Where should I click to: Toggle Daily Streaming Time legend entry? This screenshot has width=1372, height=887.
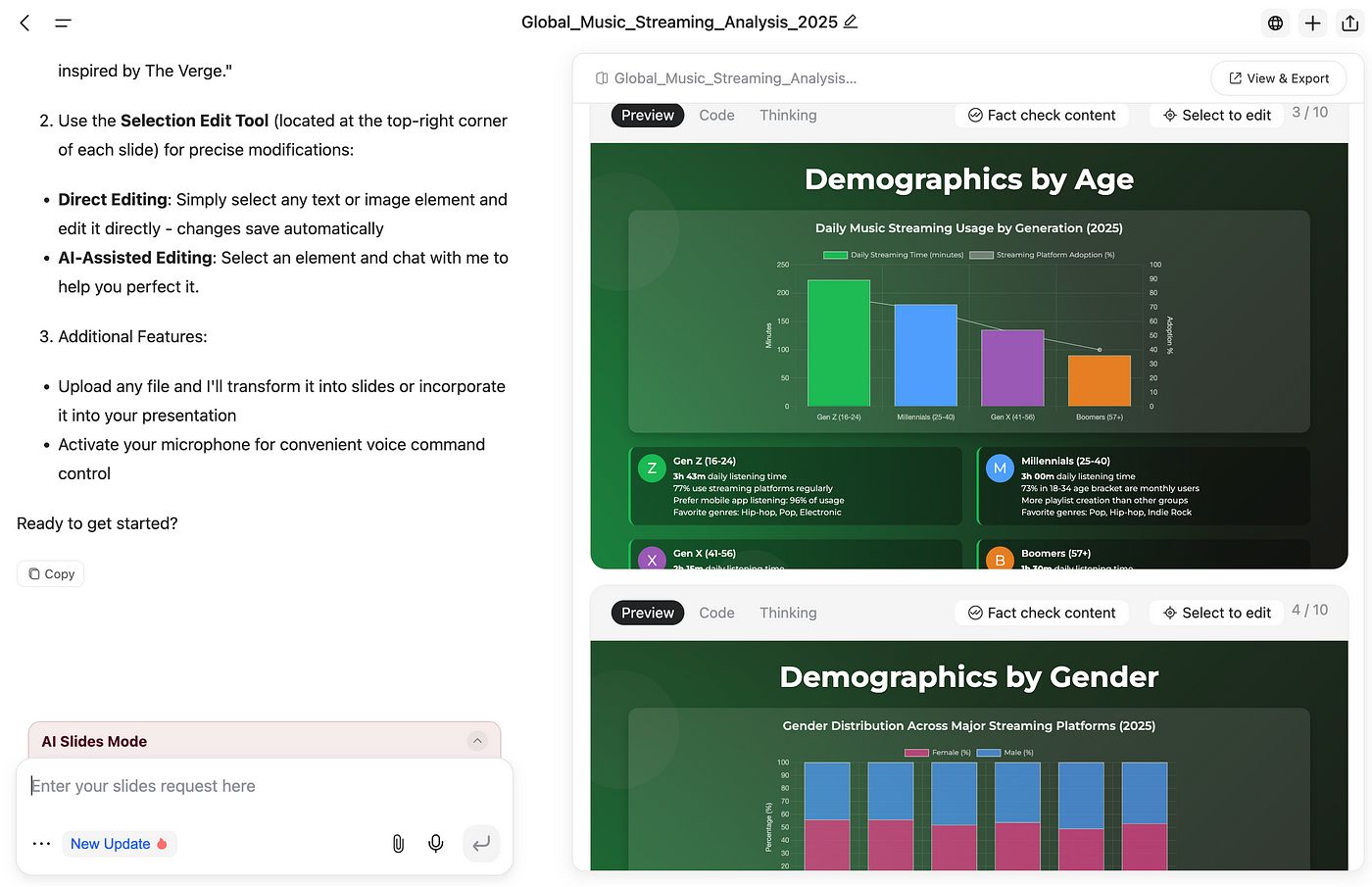pyautogui.click(x=893, y=255)
